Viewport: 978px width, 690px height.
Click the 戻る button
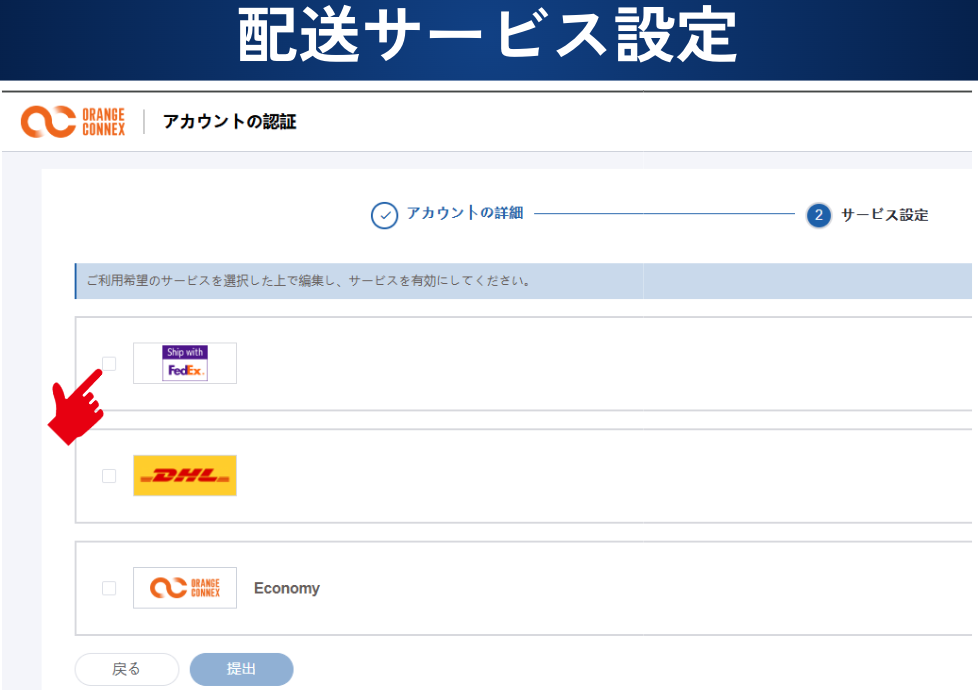click(127, 669)
